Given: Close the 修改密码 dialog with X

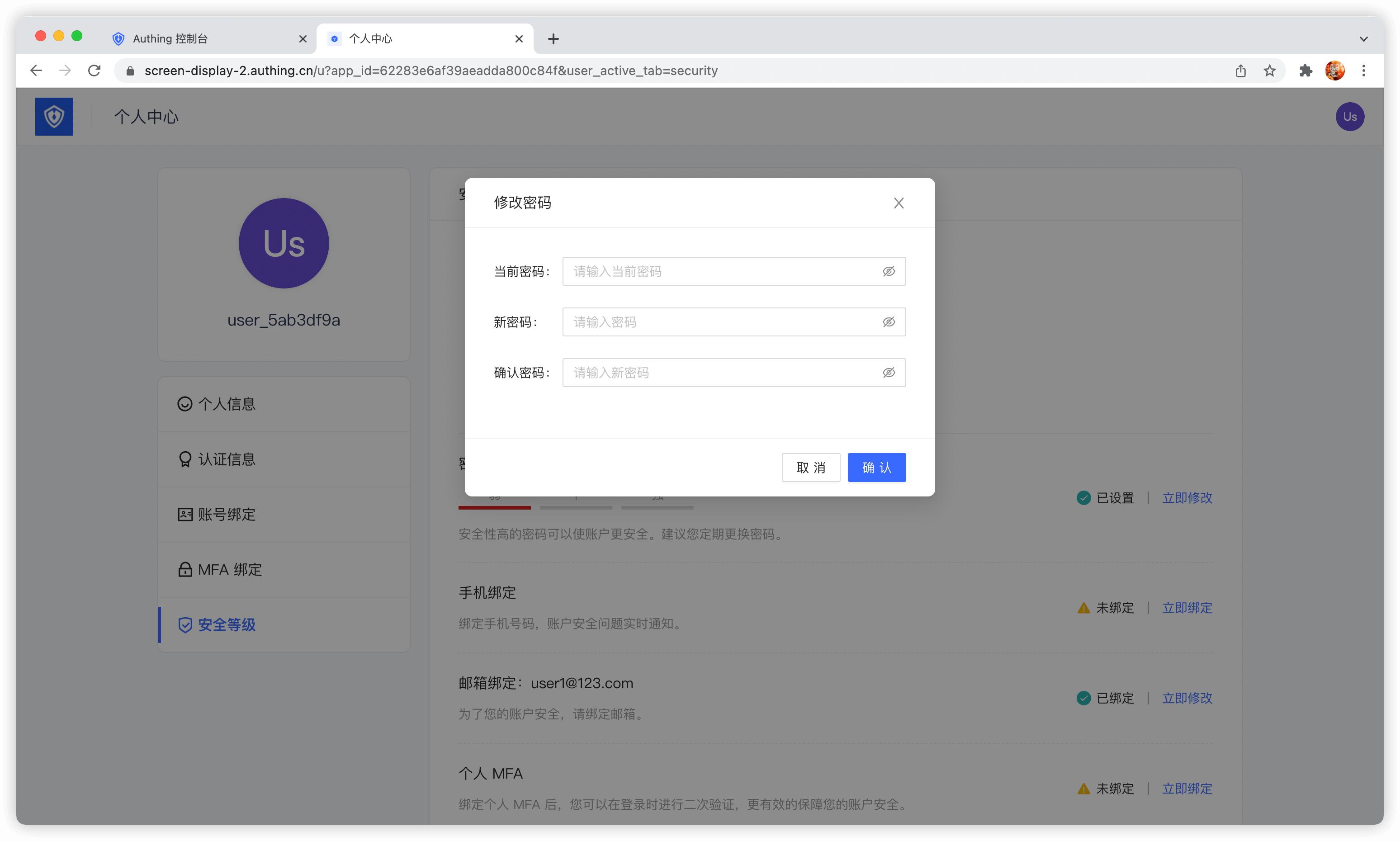Looking at the screenshot, I should [x=899, y=203].
